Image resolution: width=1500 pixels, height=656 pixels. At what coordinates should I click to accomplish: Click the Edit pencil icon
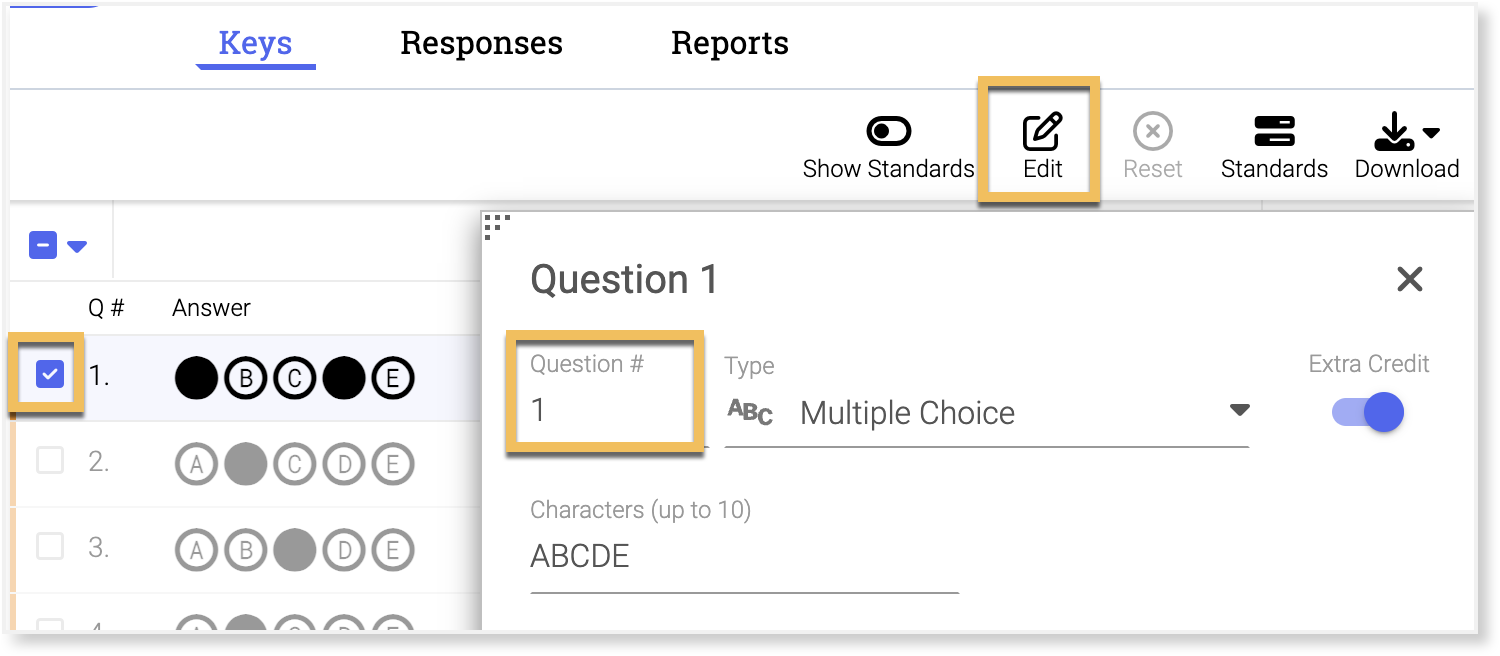coord(1042,133)
